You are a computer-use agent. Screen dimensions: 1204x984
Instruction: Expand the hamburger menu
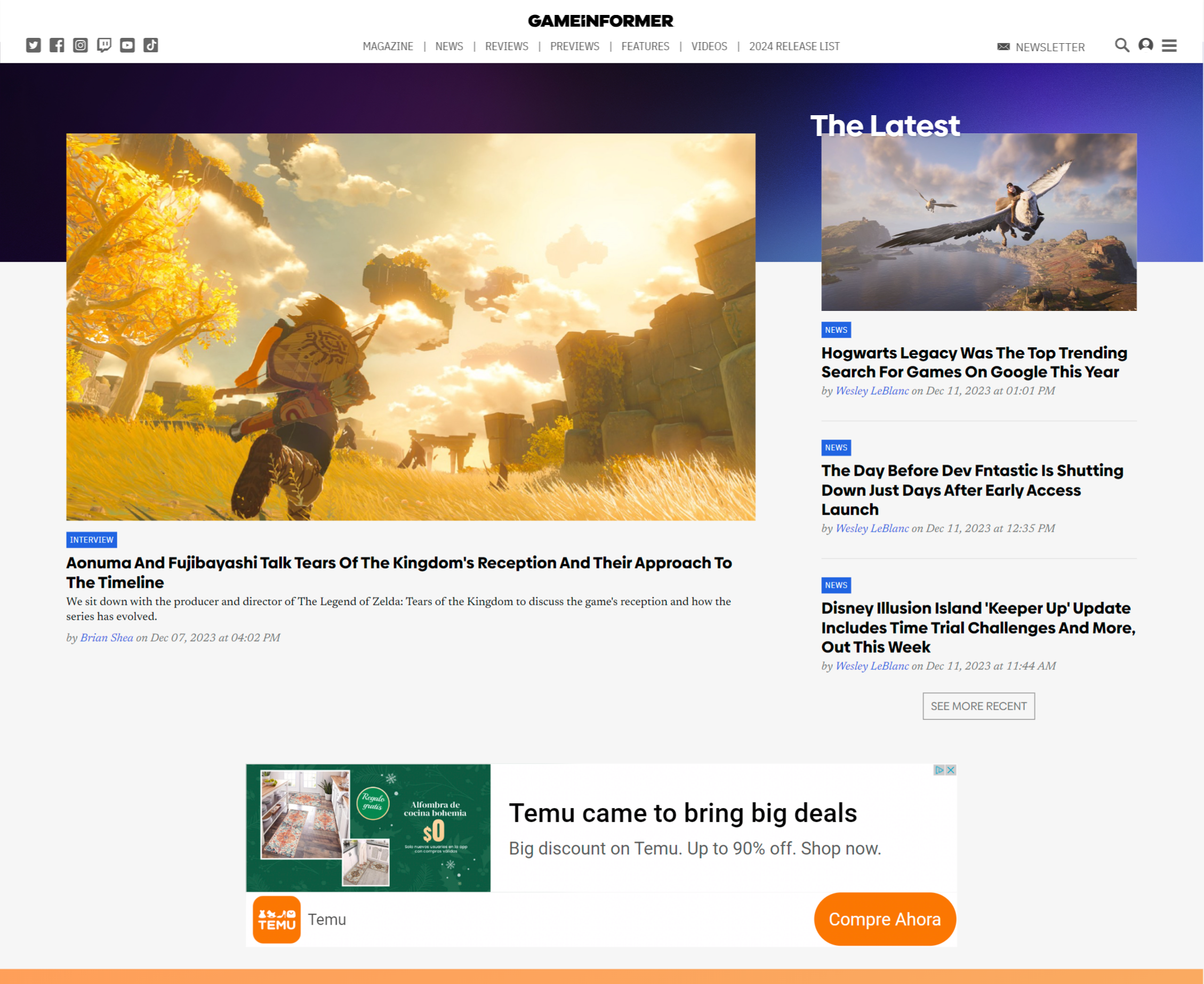click(1169, 45)
